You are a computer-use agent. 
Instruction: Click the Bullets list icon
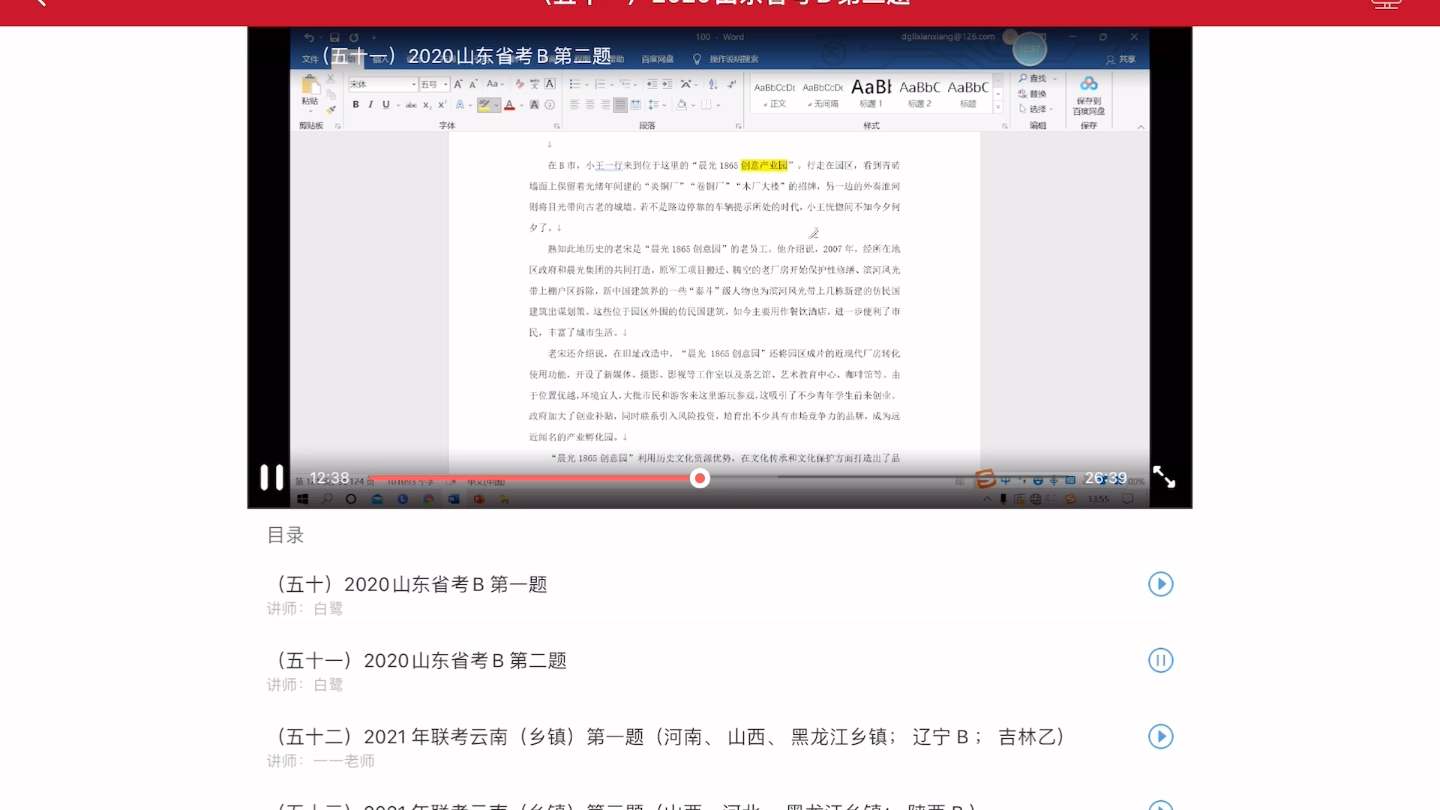click(x=575, y=84)
